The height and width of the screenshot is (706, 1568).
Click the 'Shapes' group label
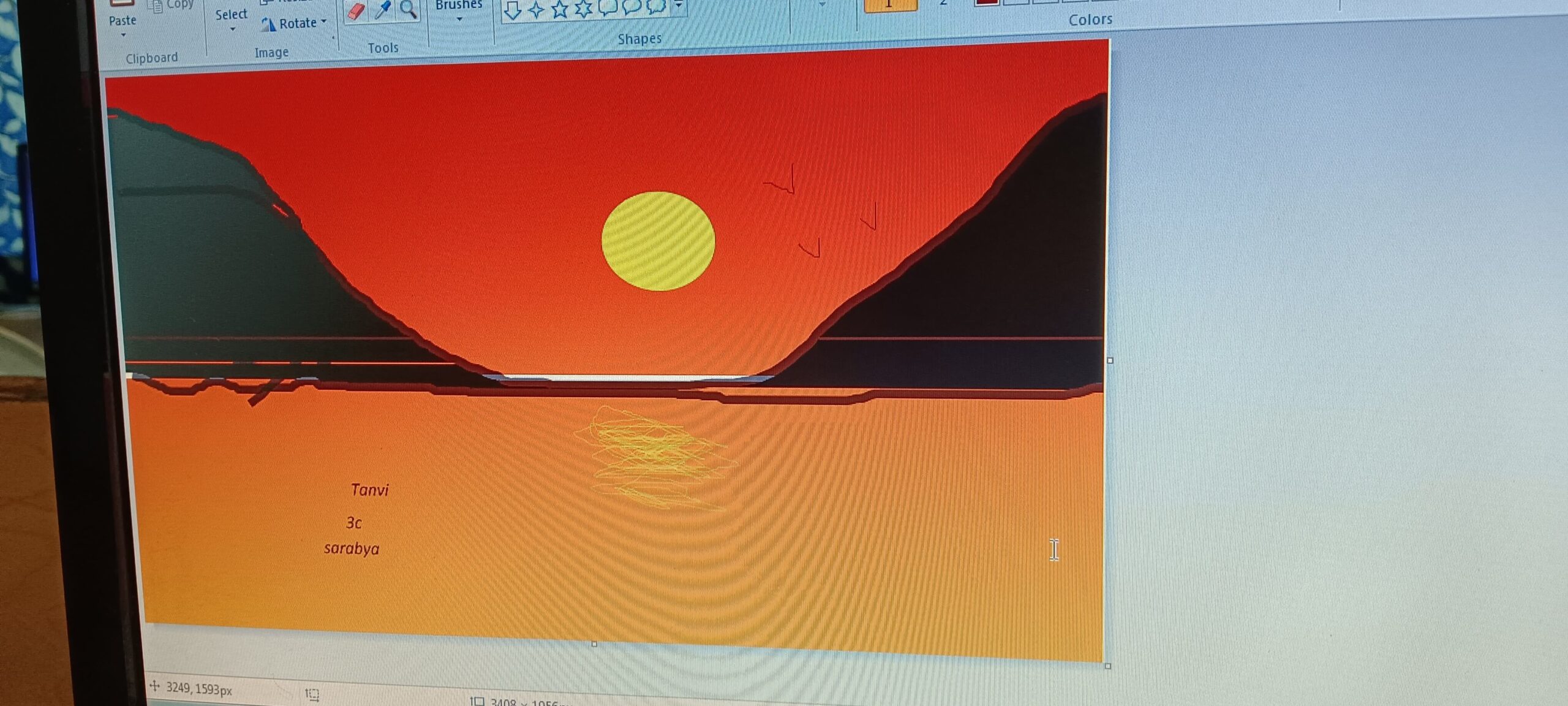click(x=639, y=39)
